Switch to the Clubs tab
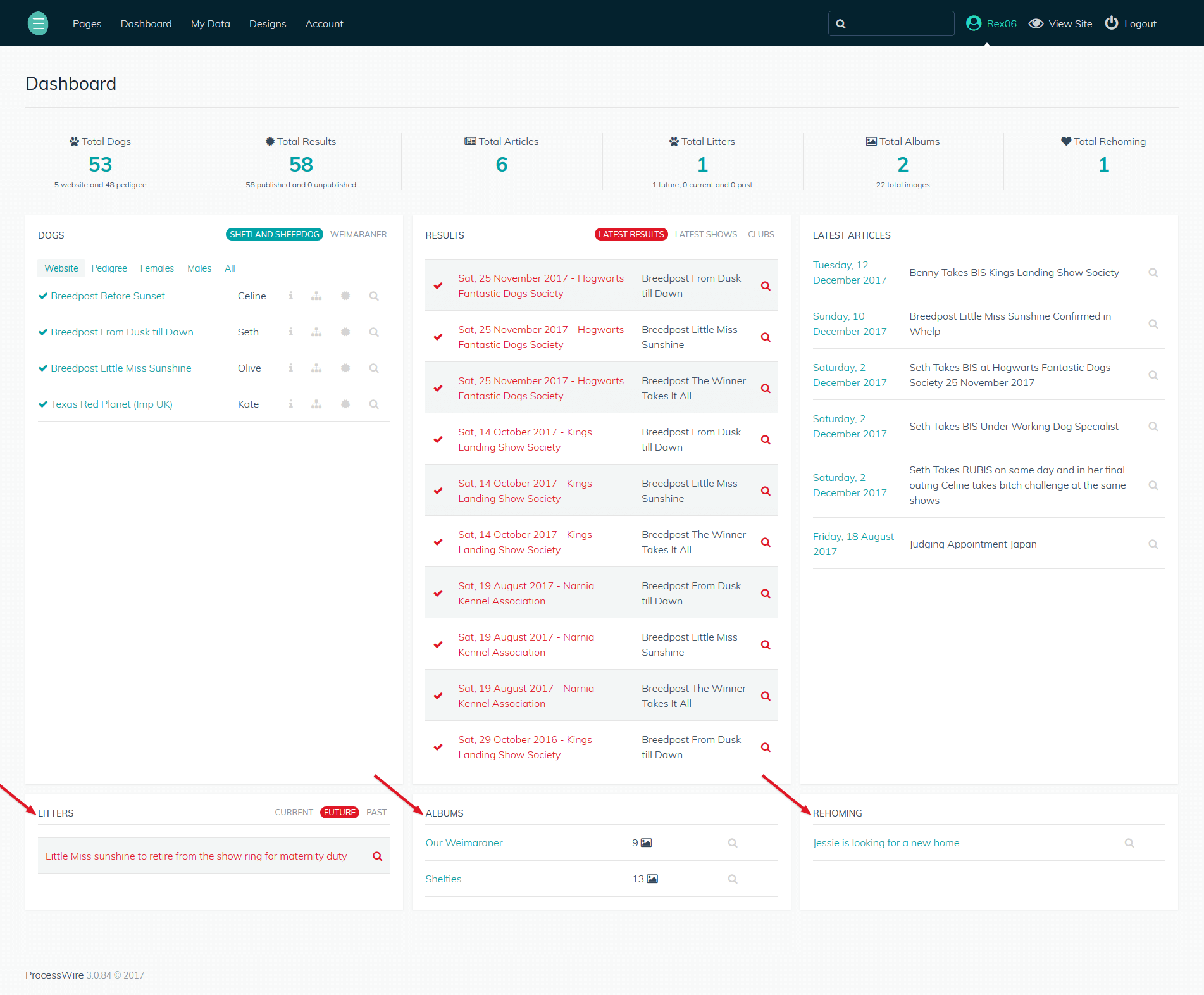This screenshot has width=1204, height=995. click(761, 234)
